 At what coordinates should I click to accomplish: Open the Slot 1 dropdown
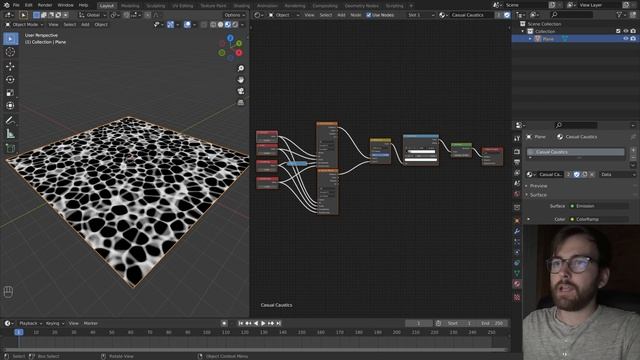(421, 15)
